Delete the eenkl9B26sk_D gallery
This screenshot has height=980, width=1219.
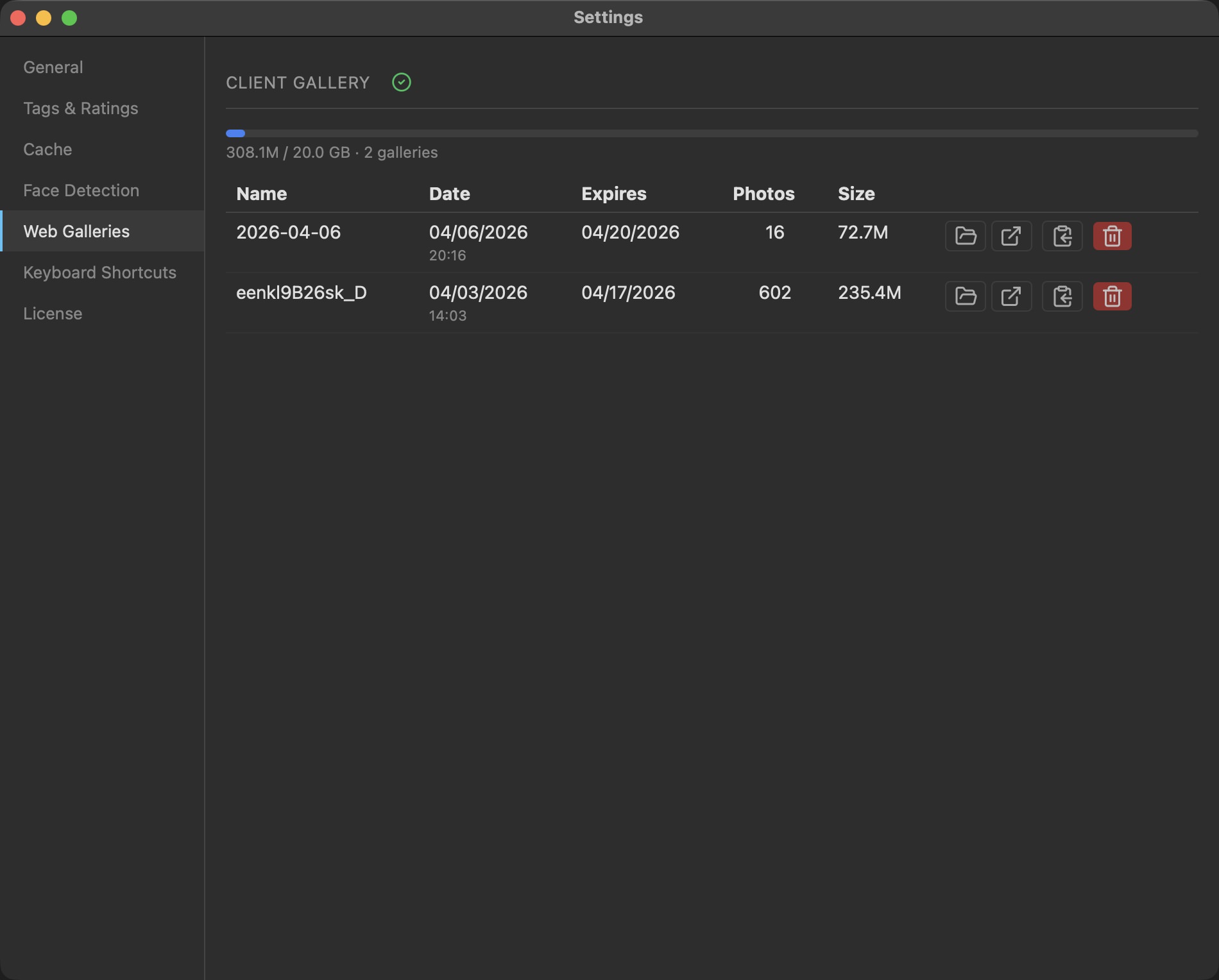[x=1112, y=296]
